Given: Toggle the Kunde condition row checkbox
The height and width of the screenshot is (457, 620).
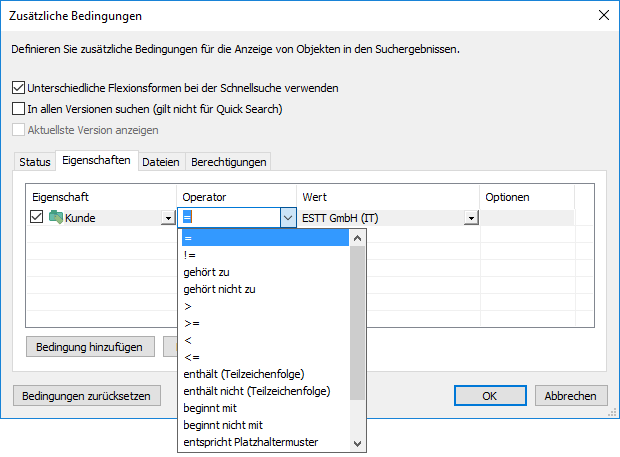Looking at the screenshot, I should [x=37, y=218].
